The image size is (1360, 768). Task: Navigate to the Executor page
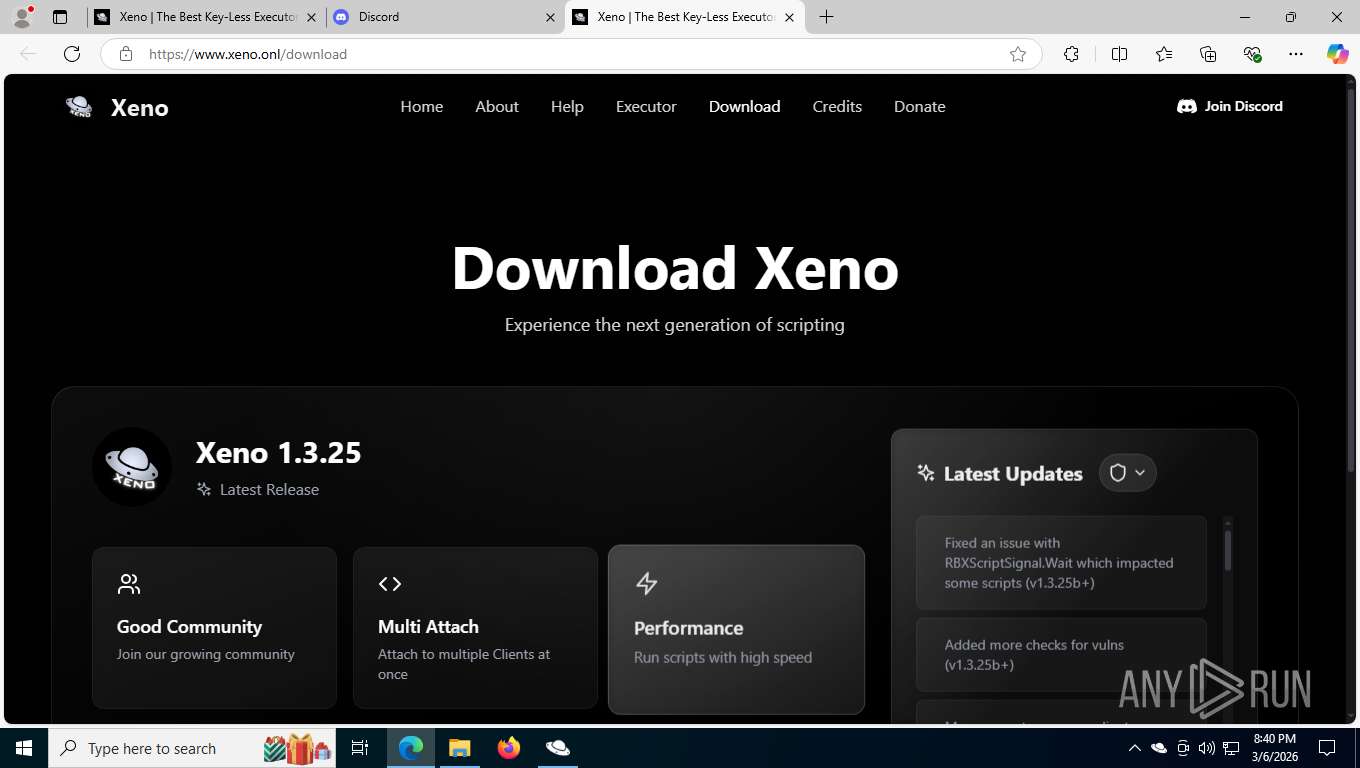[x=646, y=106]
